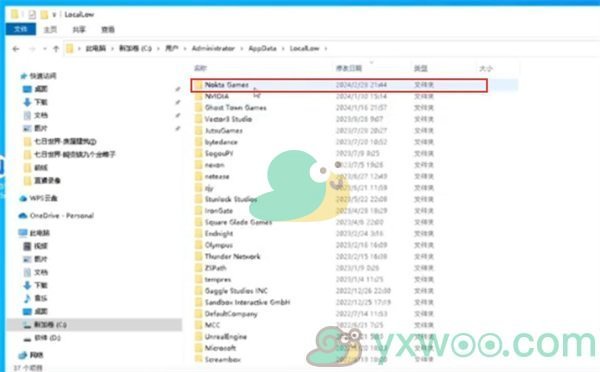Expand the chevron after LocalLow in address bar
The image size is (600, 372).
coord(326,49)
